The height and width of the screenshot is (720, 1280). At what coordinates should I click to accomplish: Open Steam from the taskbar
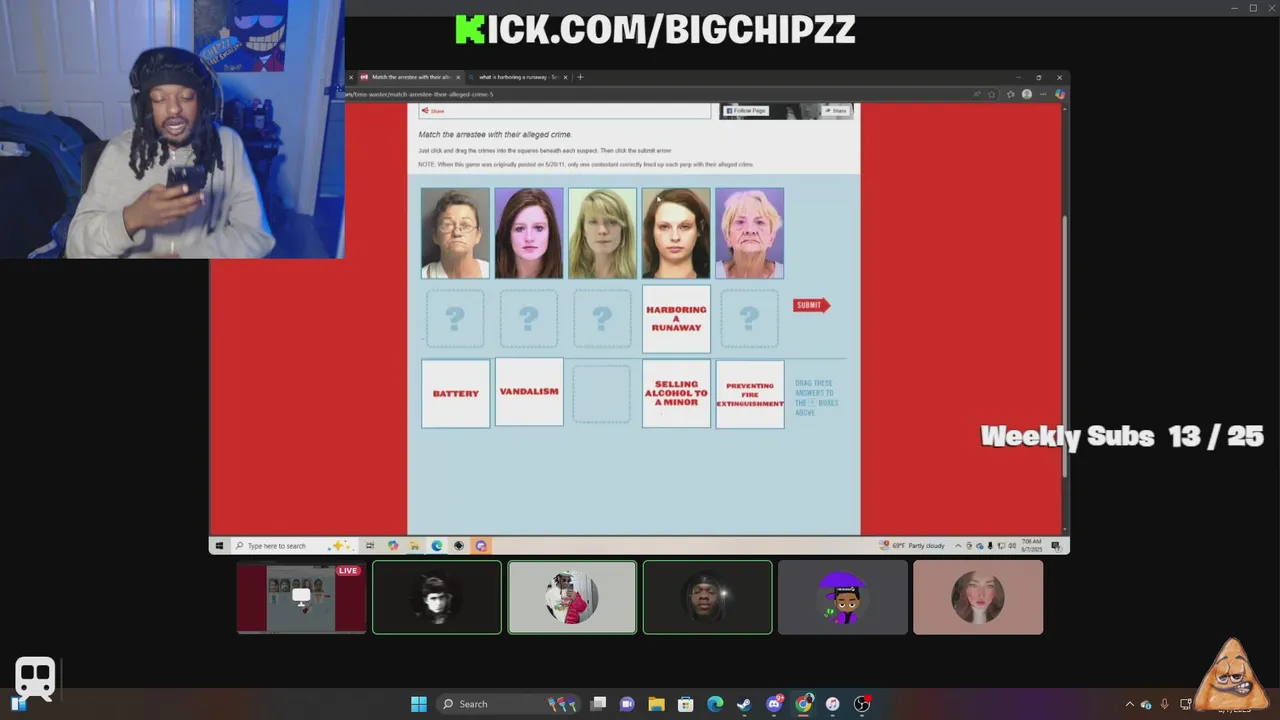pos(744,704)
